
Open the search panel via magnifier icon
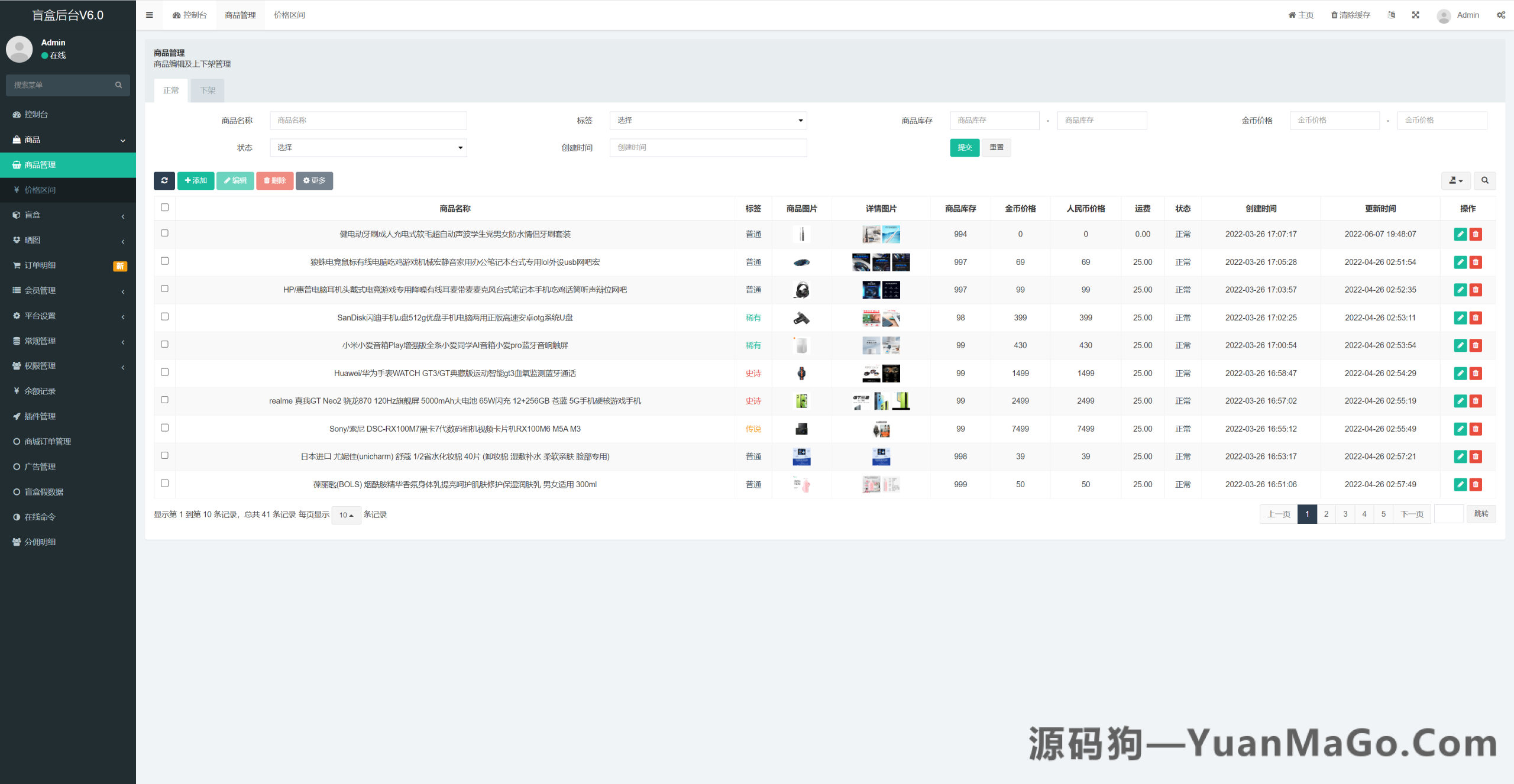click(1485, 181)
